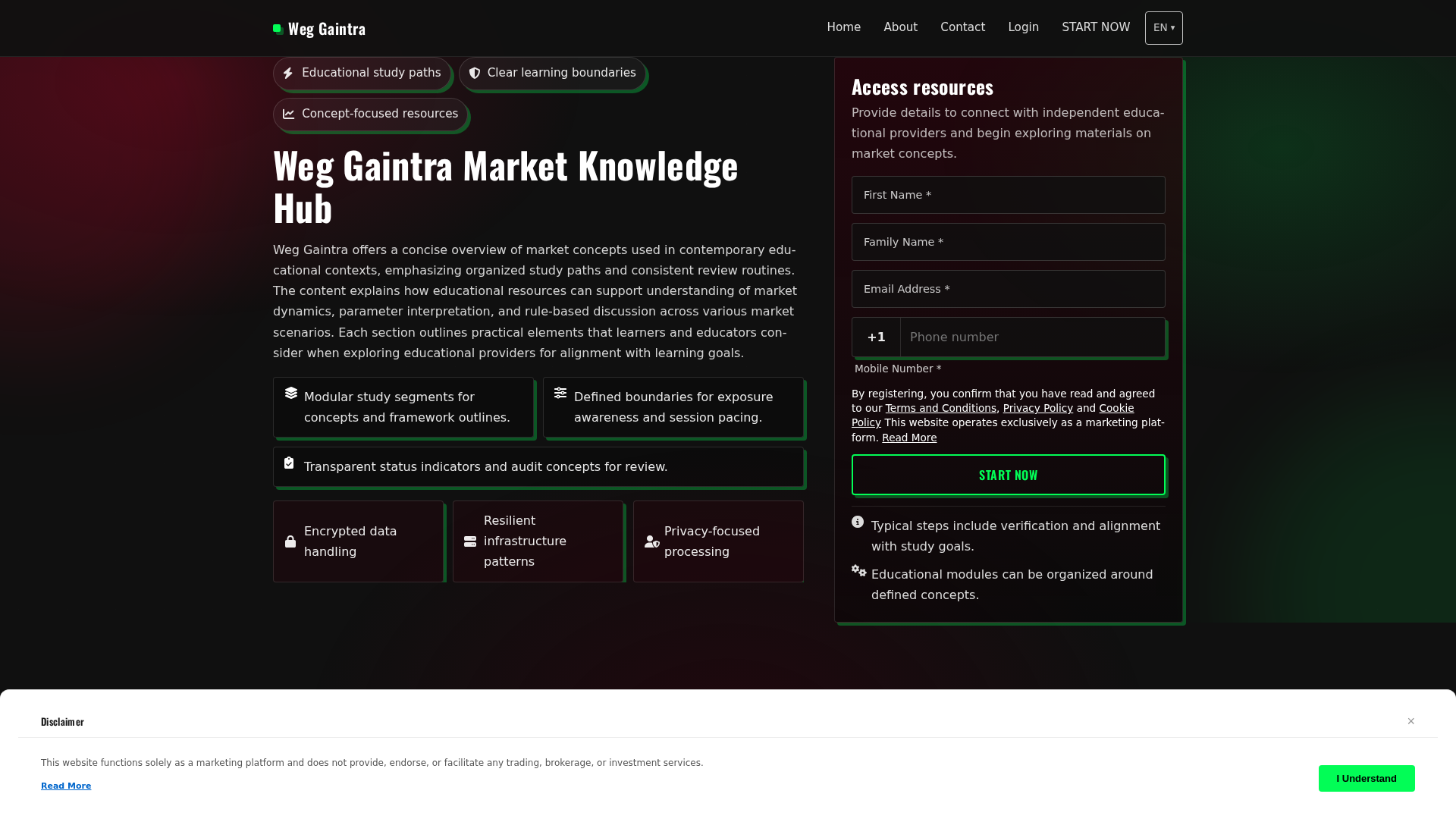
Task: Select the Clear learning boundaries pill
Action: tap(552, 74)
